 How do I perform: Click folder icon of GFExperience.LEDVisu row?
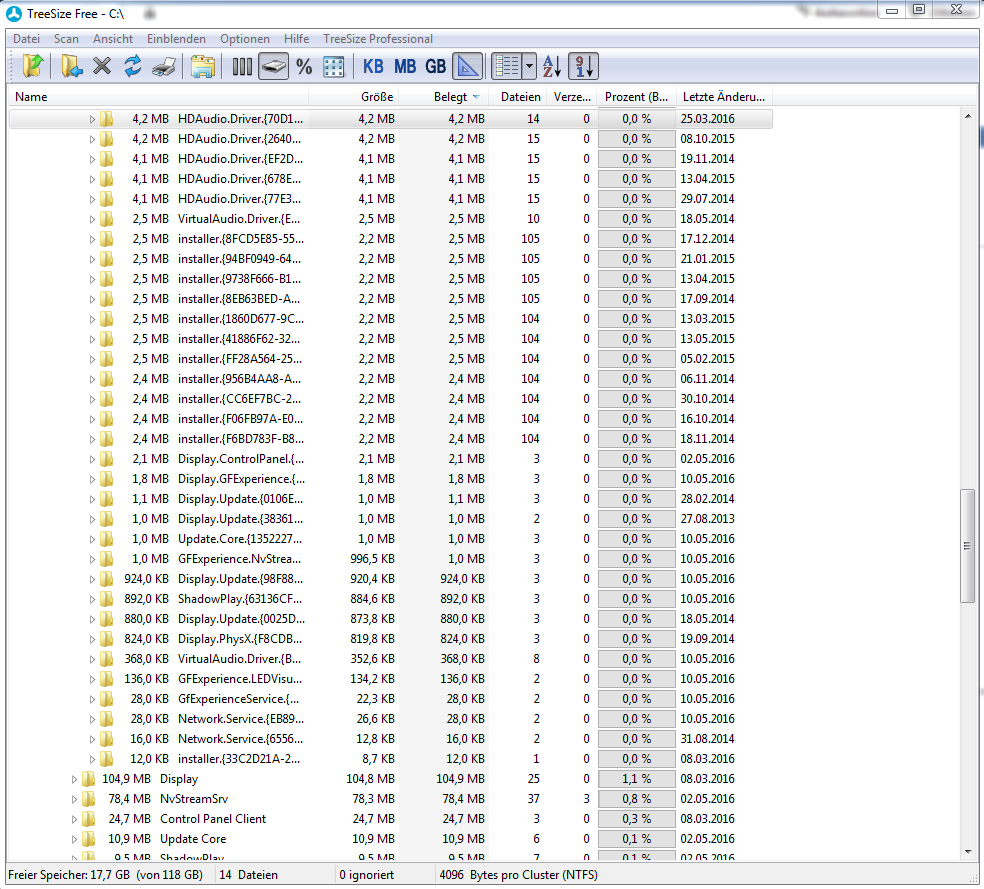coord(107,679)
